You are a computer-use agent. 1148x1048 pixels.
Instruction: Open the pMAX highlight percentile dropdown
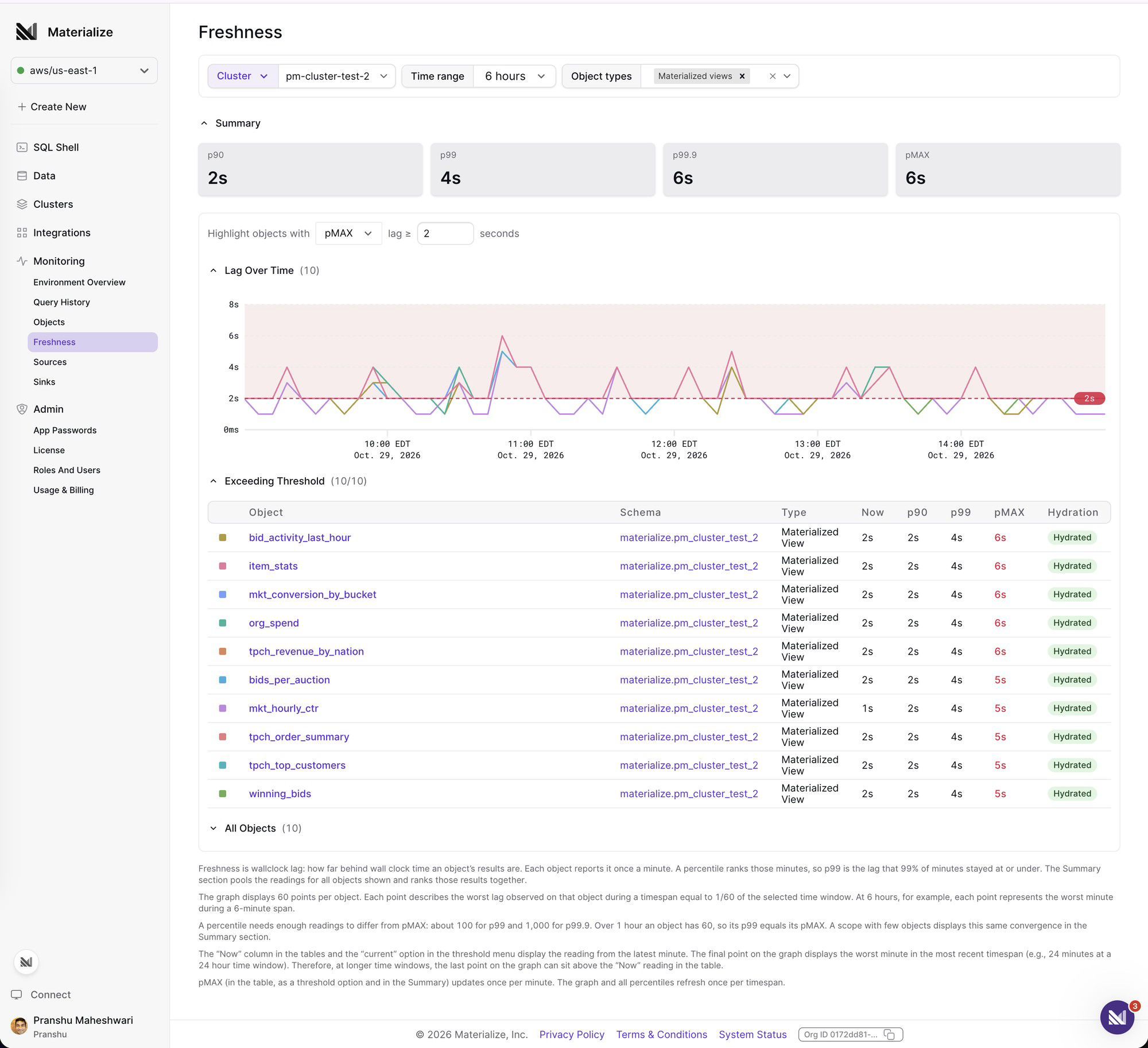pyautogui.click(x=348, y=233)
